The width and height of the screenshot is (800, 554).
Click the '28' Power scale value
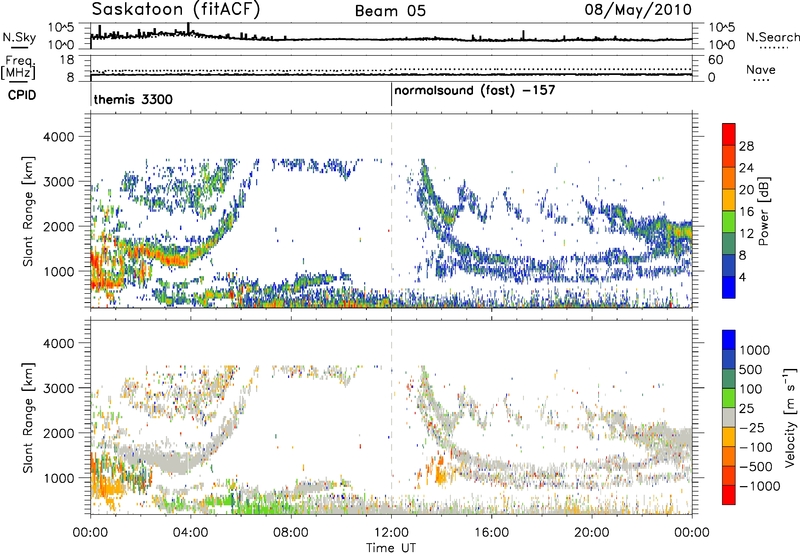tap(746, 146)
